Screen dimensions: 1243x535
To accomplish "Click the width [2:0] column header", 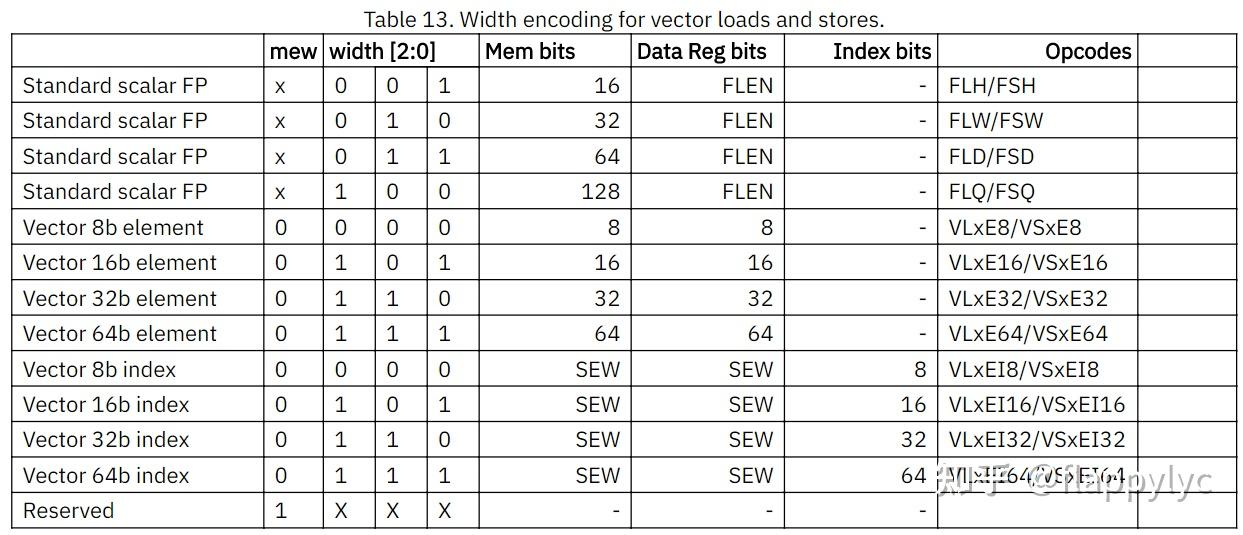I will click(382, 51).
